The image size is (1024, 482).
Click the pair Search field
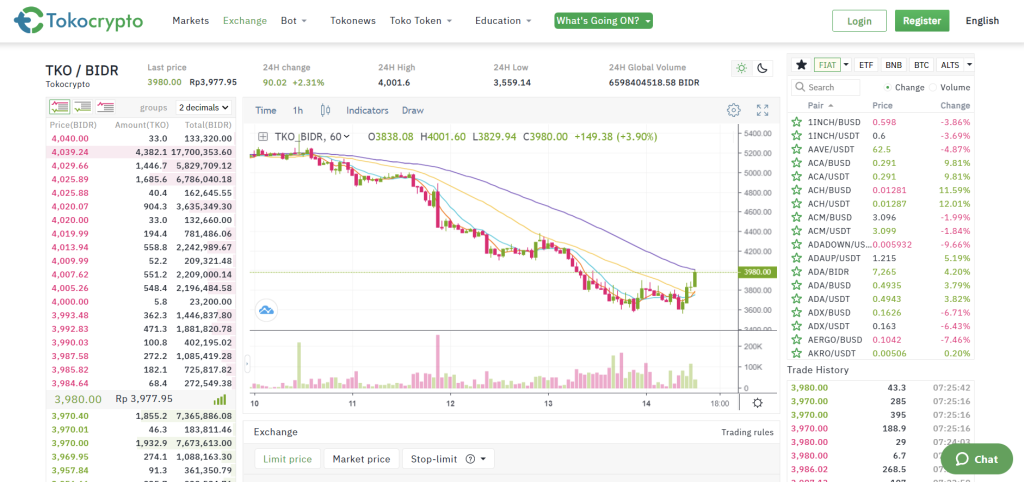coord(826,88)
